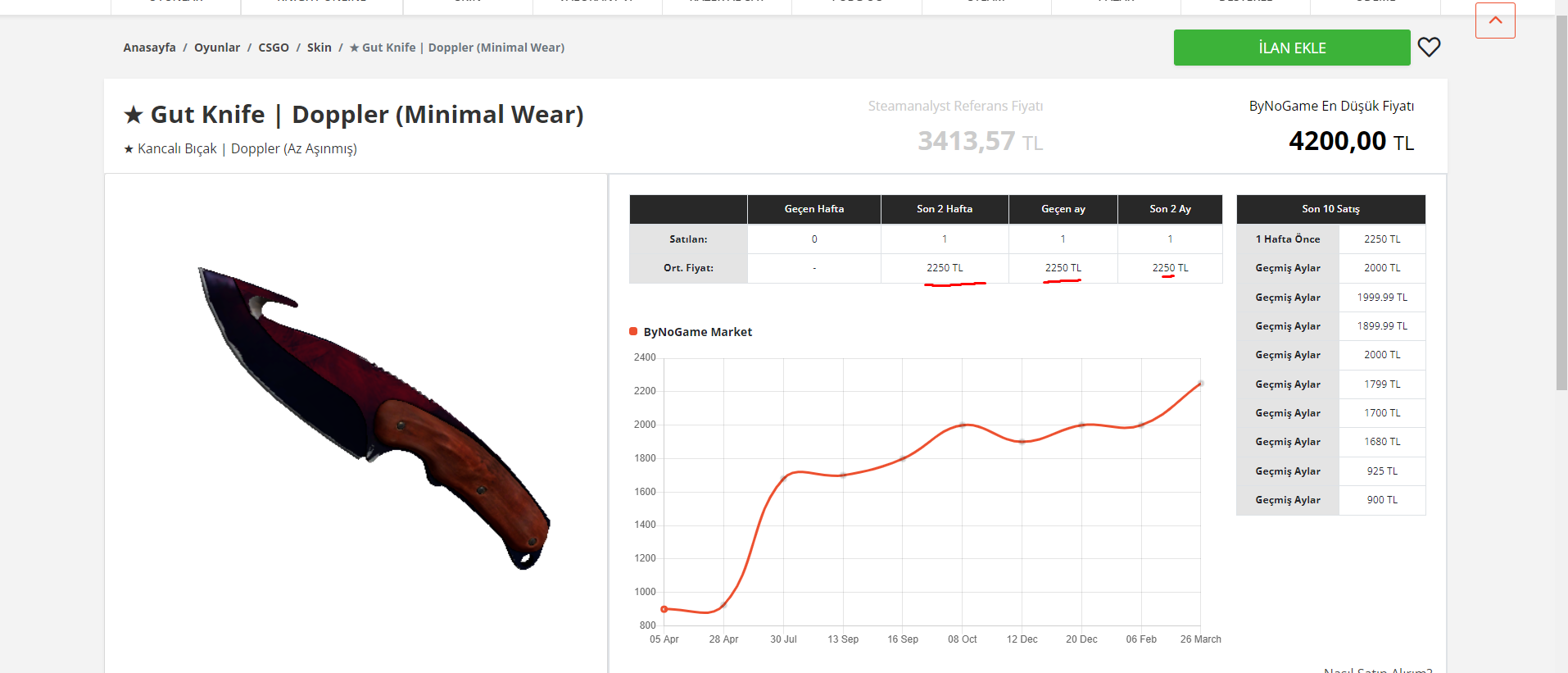
Task: Click the Gut Knife | Doppler breadcrumb entry
Action: [457, 48]
